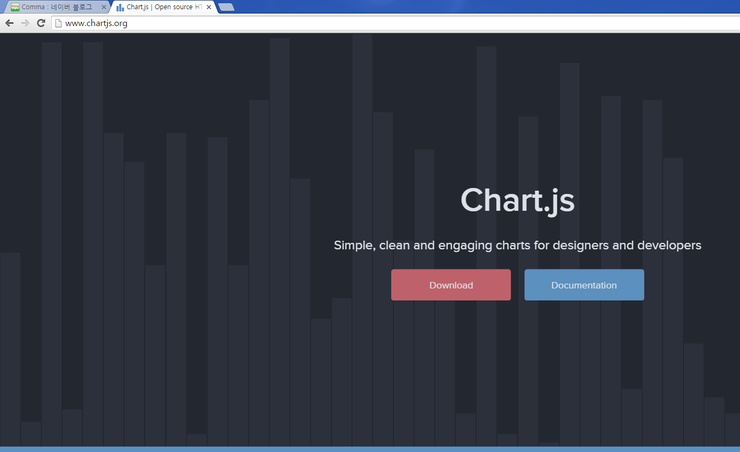Click the browser Back arrow
Viewport: 740px width, 452px height.
[x=9, y=23]
